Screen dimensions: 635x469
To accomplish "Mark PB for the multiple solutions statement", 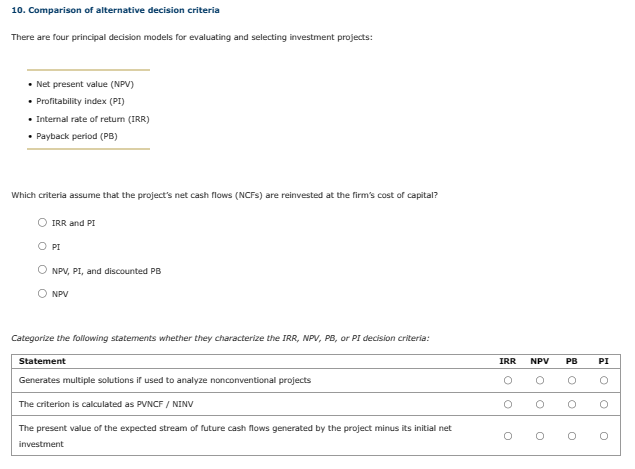I will [x=572, y=380].
